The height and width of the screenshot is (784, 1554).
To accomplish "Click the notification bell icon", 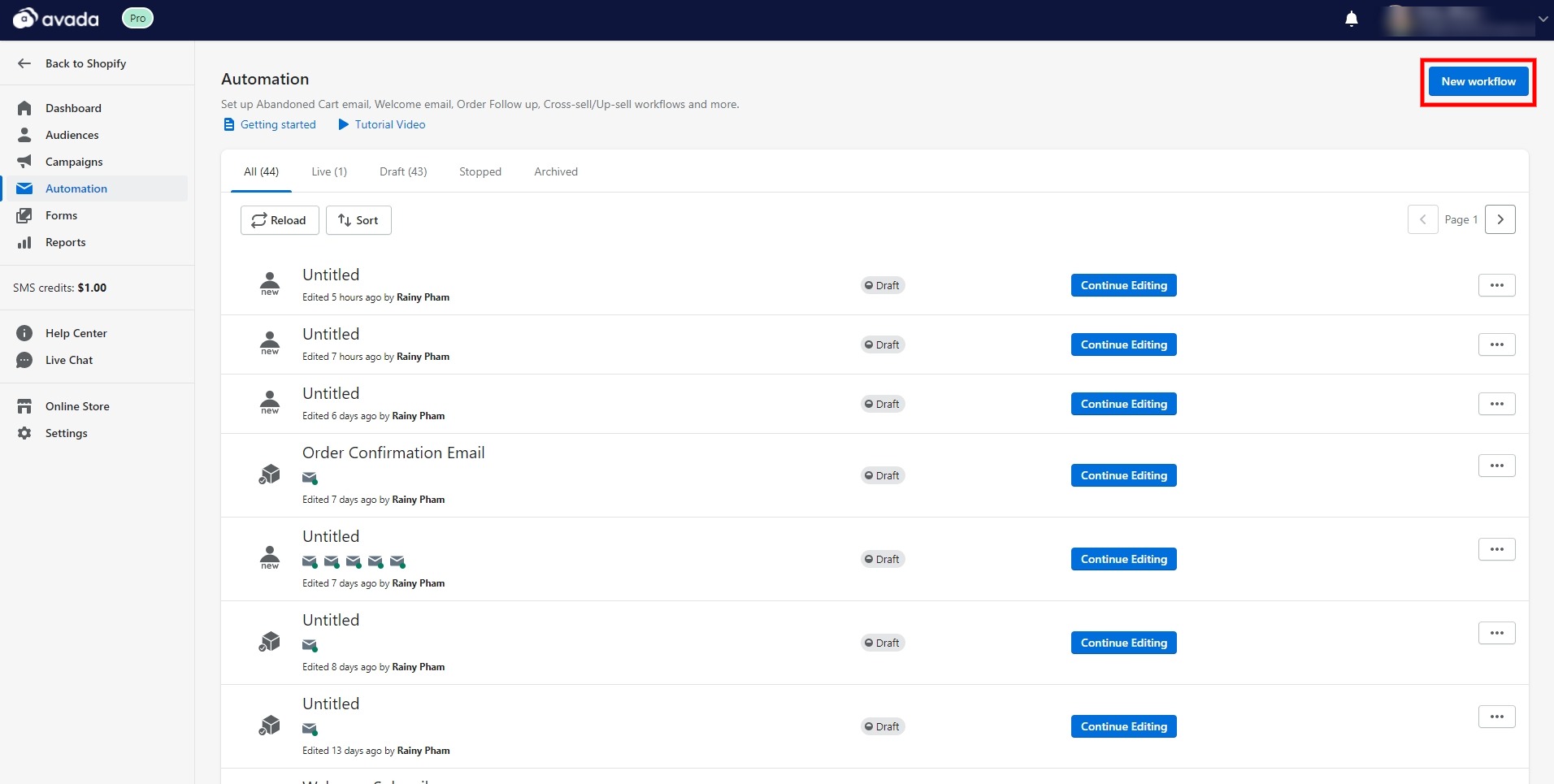I will 1351,19.
